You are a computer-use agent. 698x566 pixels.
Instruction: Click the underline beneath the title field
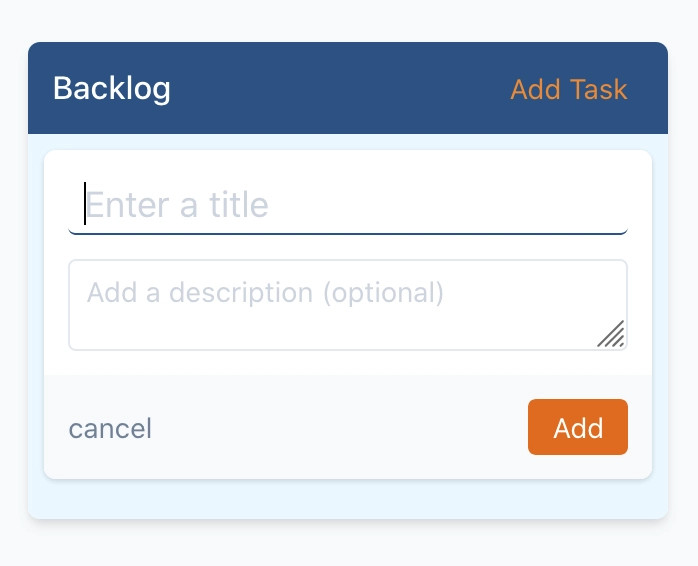(x=348, y=233)
